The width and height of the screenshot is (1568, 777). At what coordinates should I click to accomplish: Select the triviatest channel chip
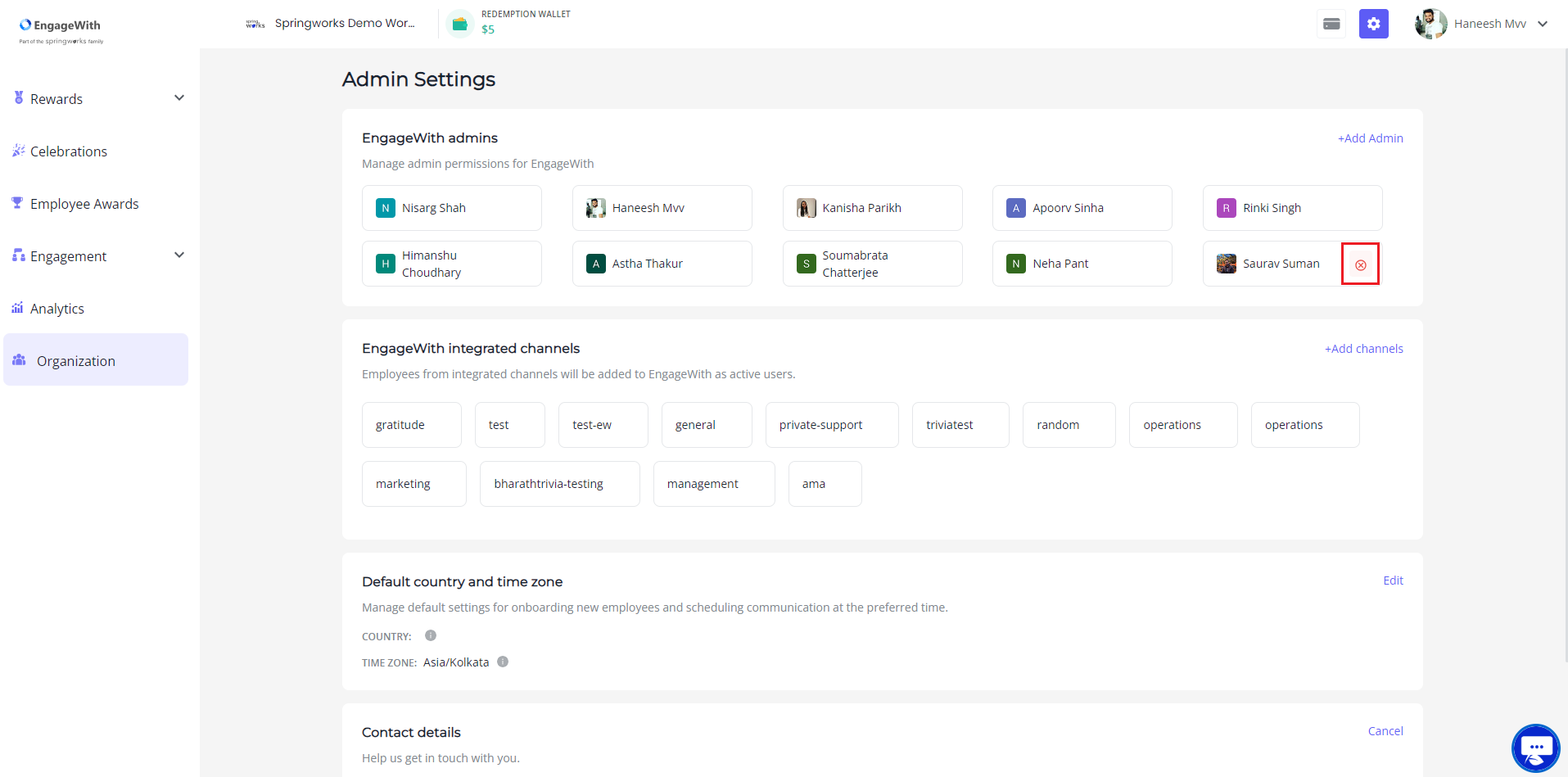[960, 425]
